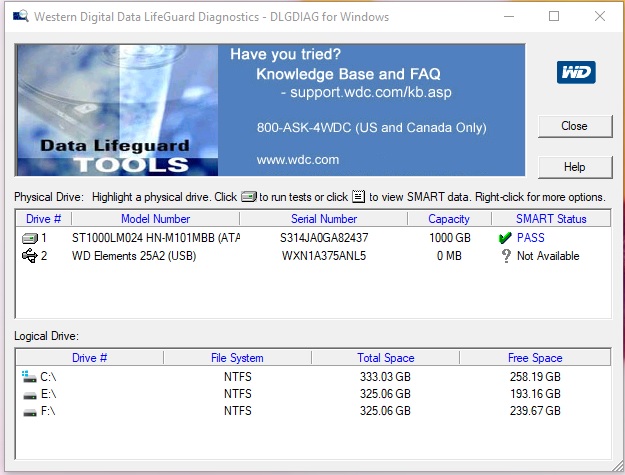The width and height of the screenshot is (625, 475).
Task: Click the run tests icon in instructions
Action: (x=249, y=197)
